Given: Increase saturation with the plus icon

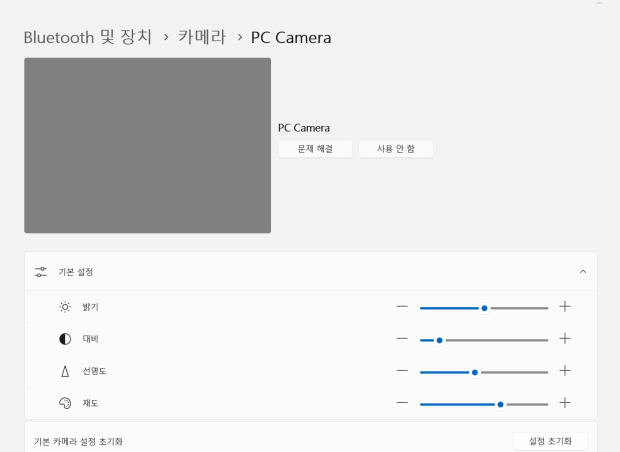Looking at the screenshot, I should [565, 403].
